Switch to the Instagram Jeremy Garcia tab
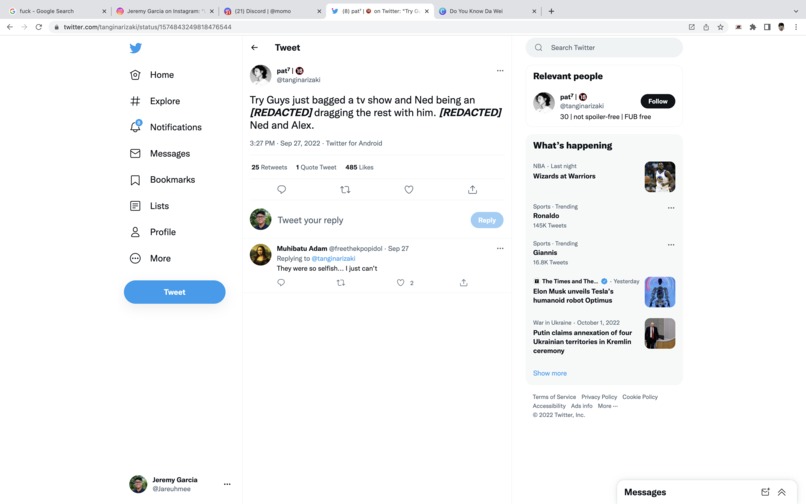The height and width of the screenshot is (504, 806). (164, 11)
